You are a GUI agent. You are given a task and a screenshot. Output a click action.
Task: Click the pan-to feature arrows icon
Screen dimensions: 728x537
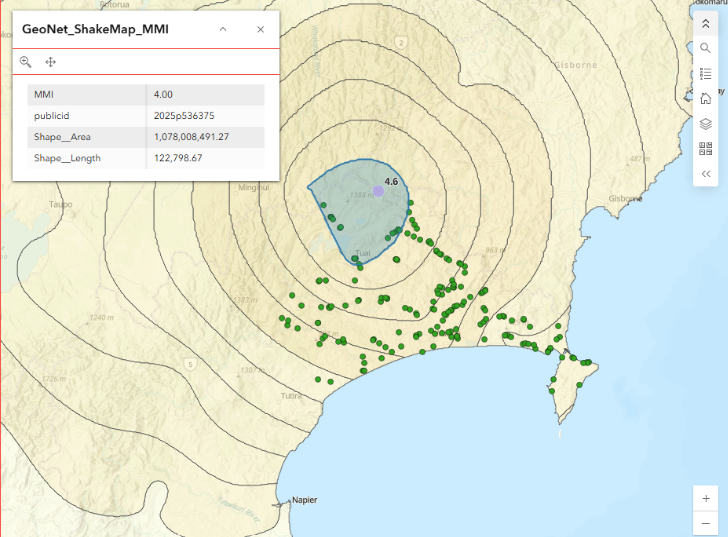coord(51,62)
